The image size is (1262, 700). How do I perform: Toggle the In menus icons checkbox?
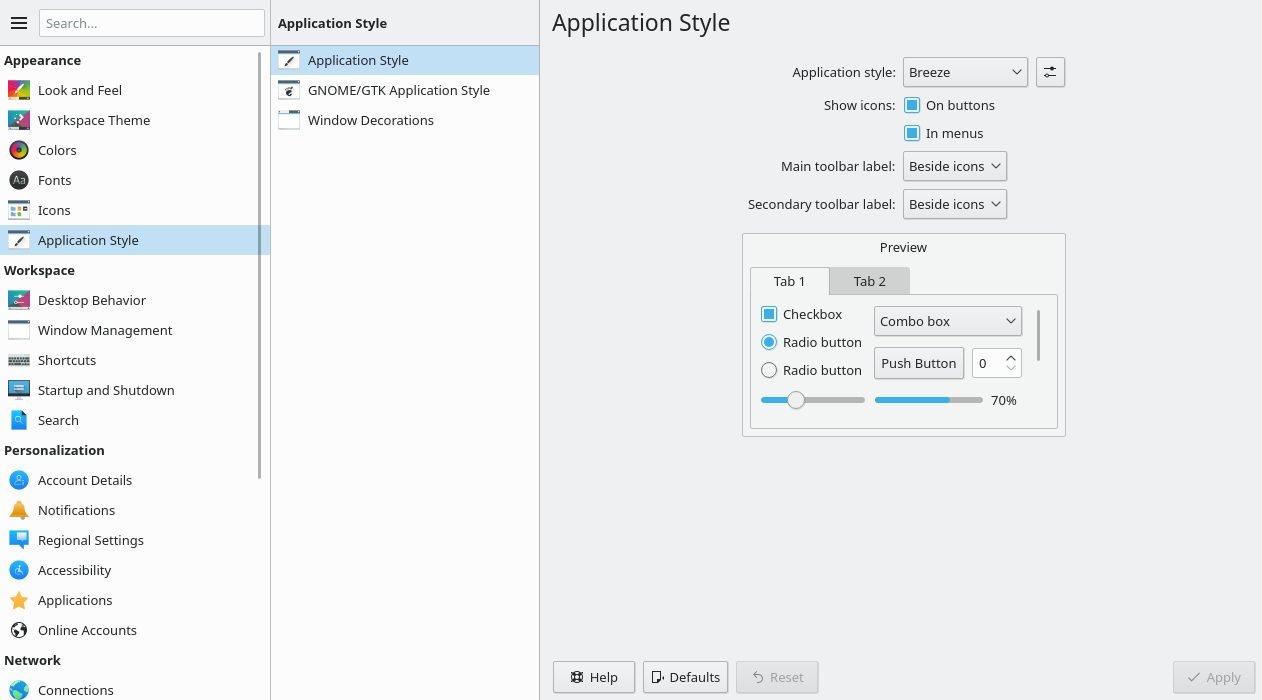click(912, 133)
